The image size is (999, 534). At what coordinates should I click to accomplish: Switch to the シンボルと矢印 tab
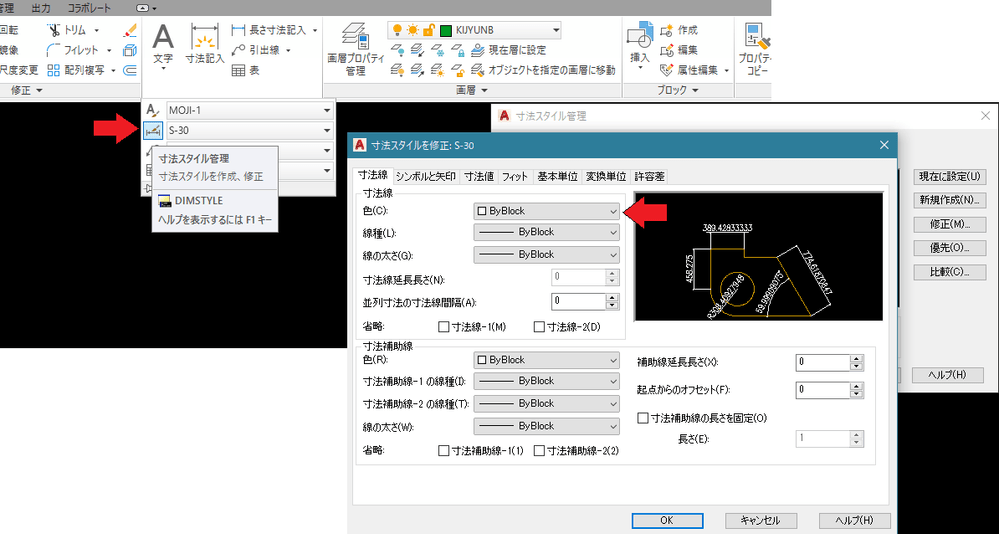point(426,177)
